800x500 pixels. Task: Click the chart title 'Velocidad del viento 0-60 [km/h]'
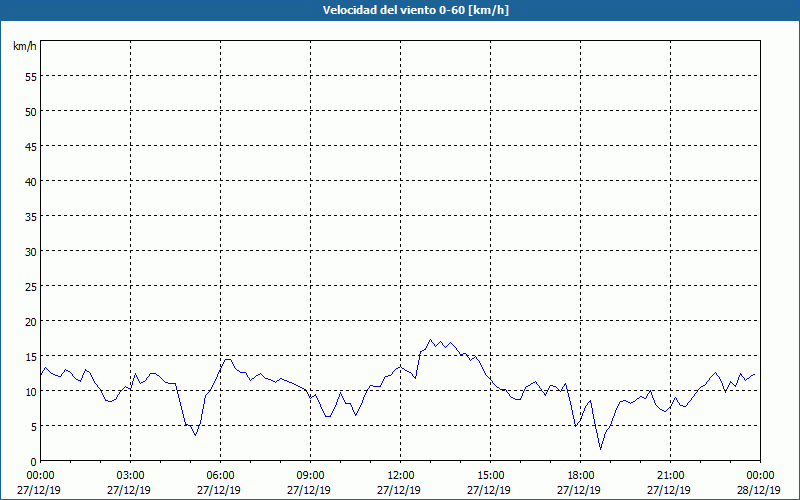click(x=416, y=10)
